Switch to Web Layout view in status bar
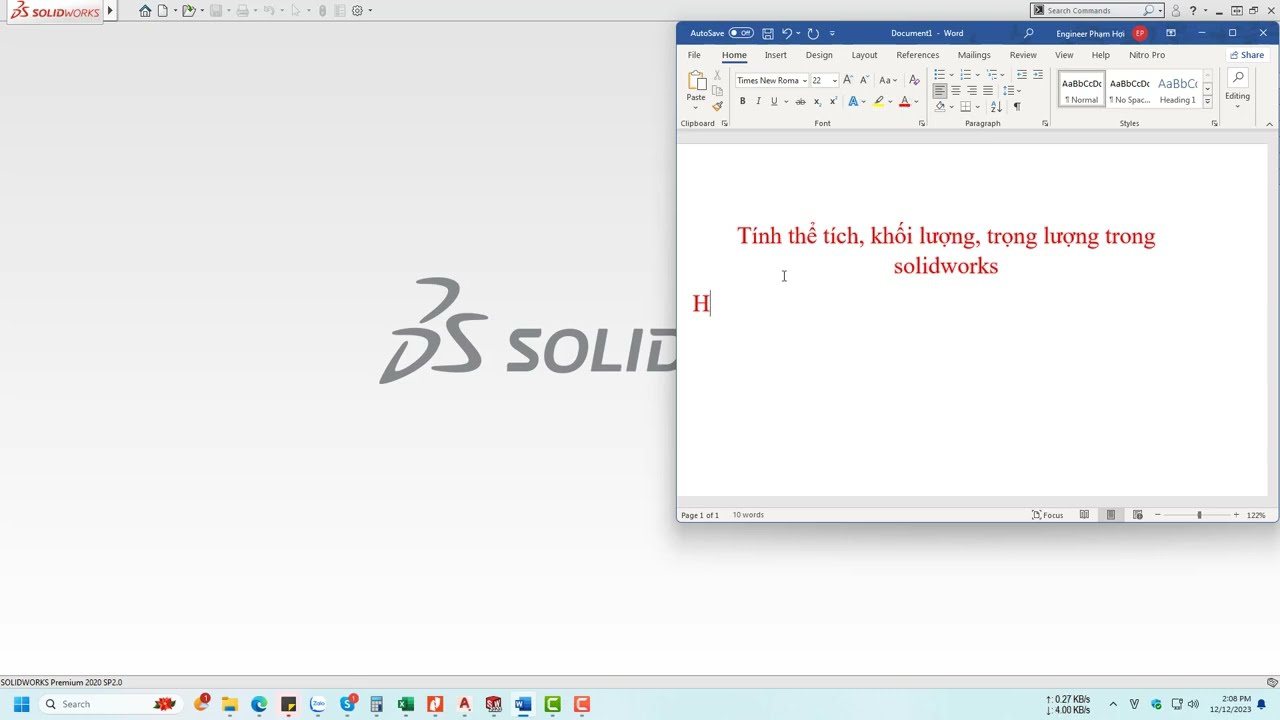The image size is (1280, 720). 1137,515
